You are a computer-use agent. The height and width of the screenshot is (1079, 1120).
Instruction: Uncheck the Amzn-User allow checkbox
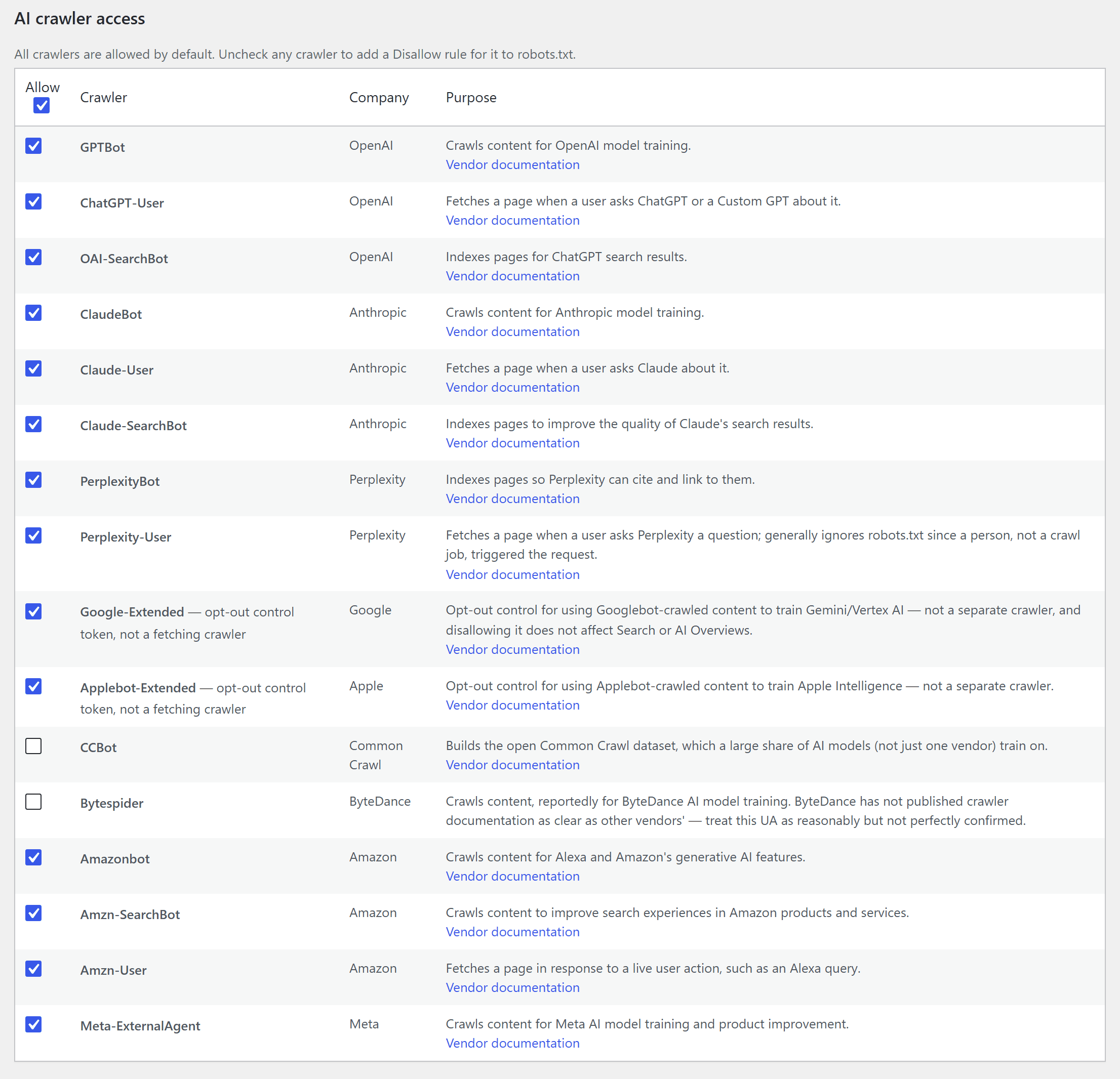34,969
